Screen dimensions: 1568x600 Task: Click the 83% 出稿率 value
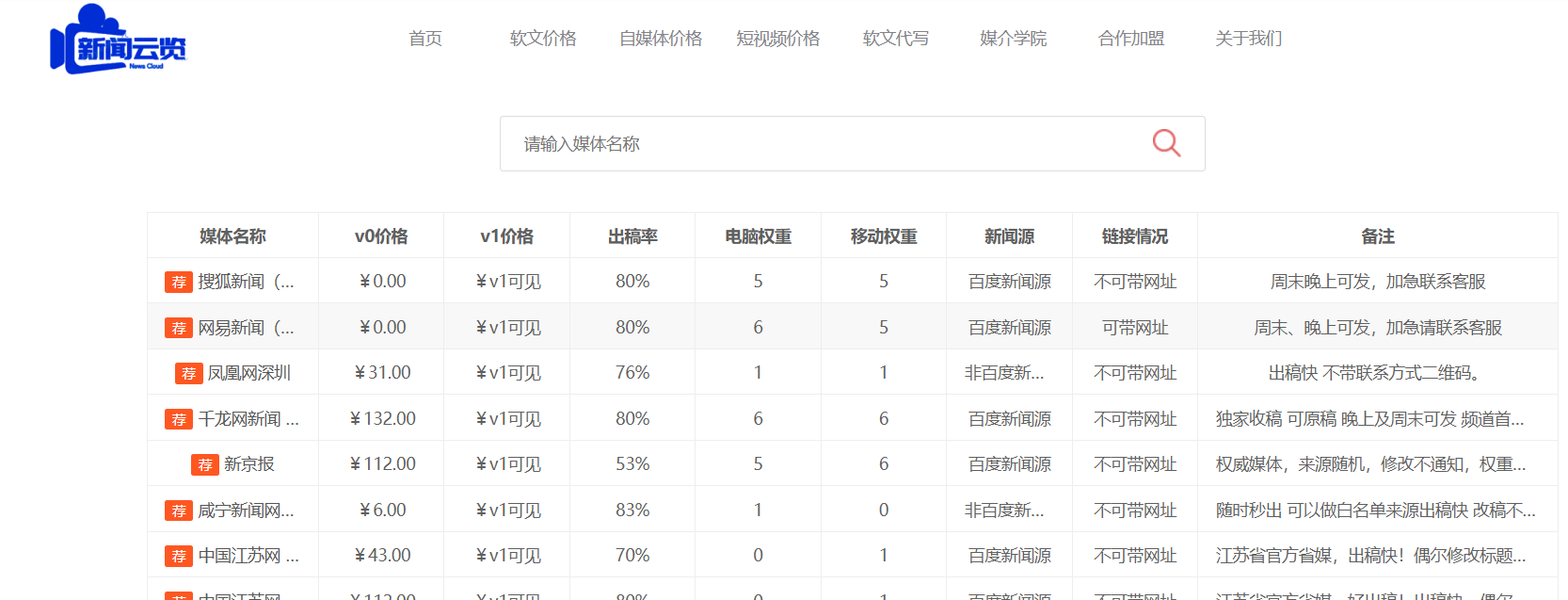(632, 511)
